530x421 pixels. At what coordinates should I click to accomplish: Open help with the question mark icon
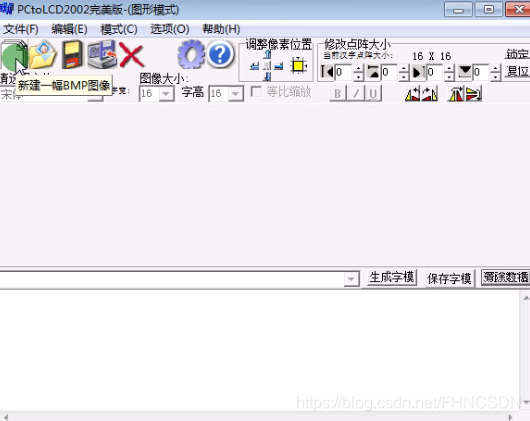[x=220, y=54]
